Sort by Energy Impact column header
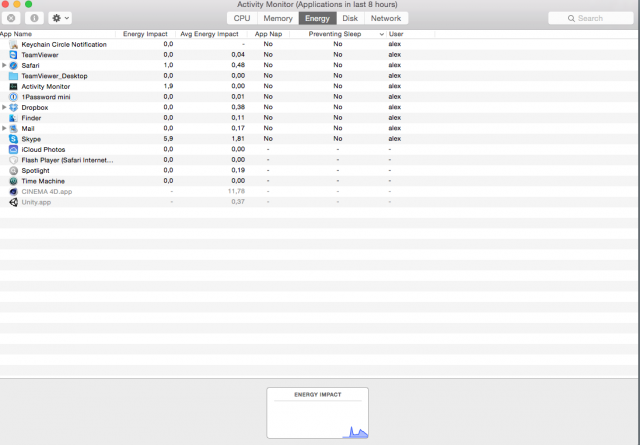This screenshot has height=445, width=640. pos(145,34)
